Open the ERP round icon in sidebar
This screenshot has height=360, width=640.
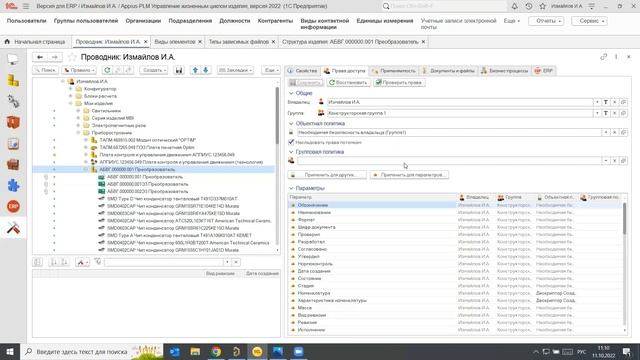13,207
